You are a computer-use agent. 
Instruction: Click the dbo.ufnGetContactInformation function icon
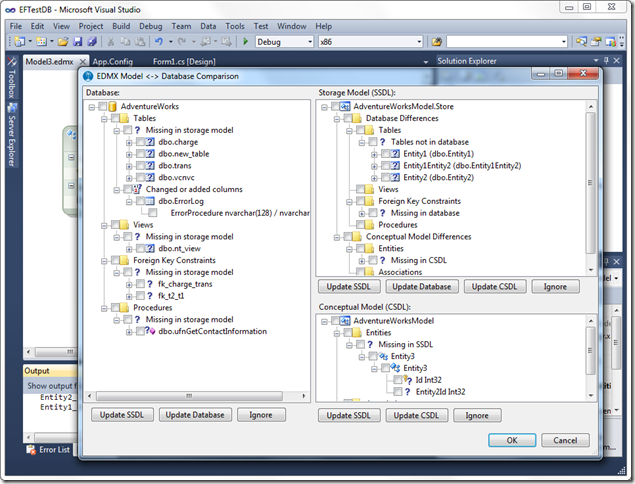click(150, 331)
